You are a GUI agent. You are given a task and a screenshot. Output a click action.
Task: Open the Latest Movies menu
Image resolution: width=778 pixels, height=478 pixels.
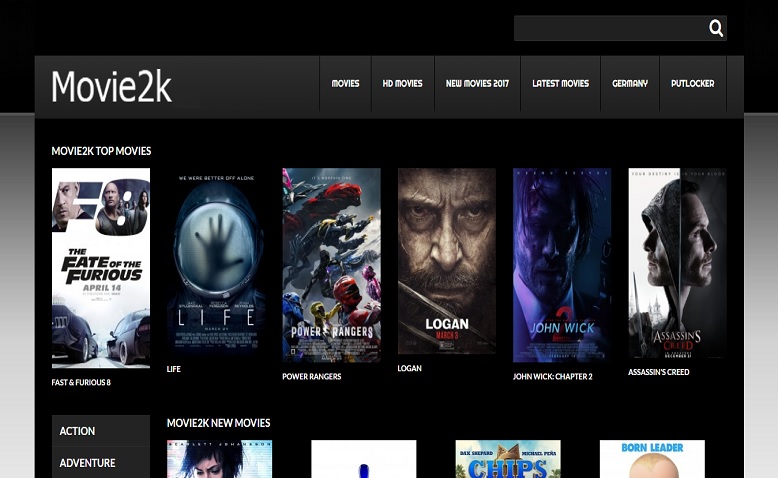(x=560, y=84)
